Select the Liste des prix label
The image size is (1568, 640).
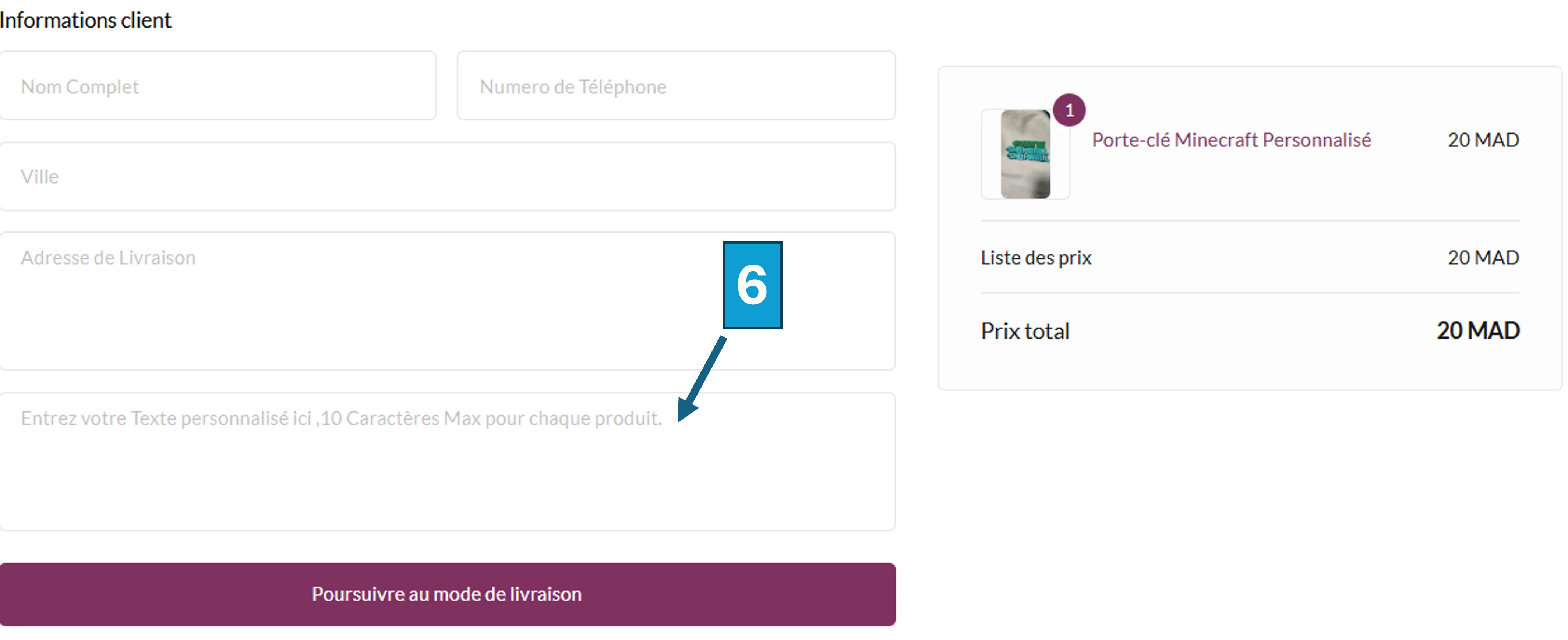[1035, 258]
